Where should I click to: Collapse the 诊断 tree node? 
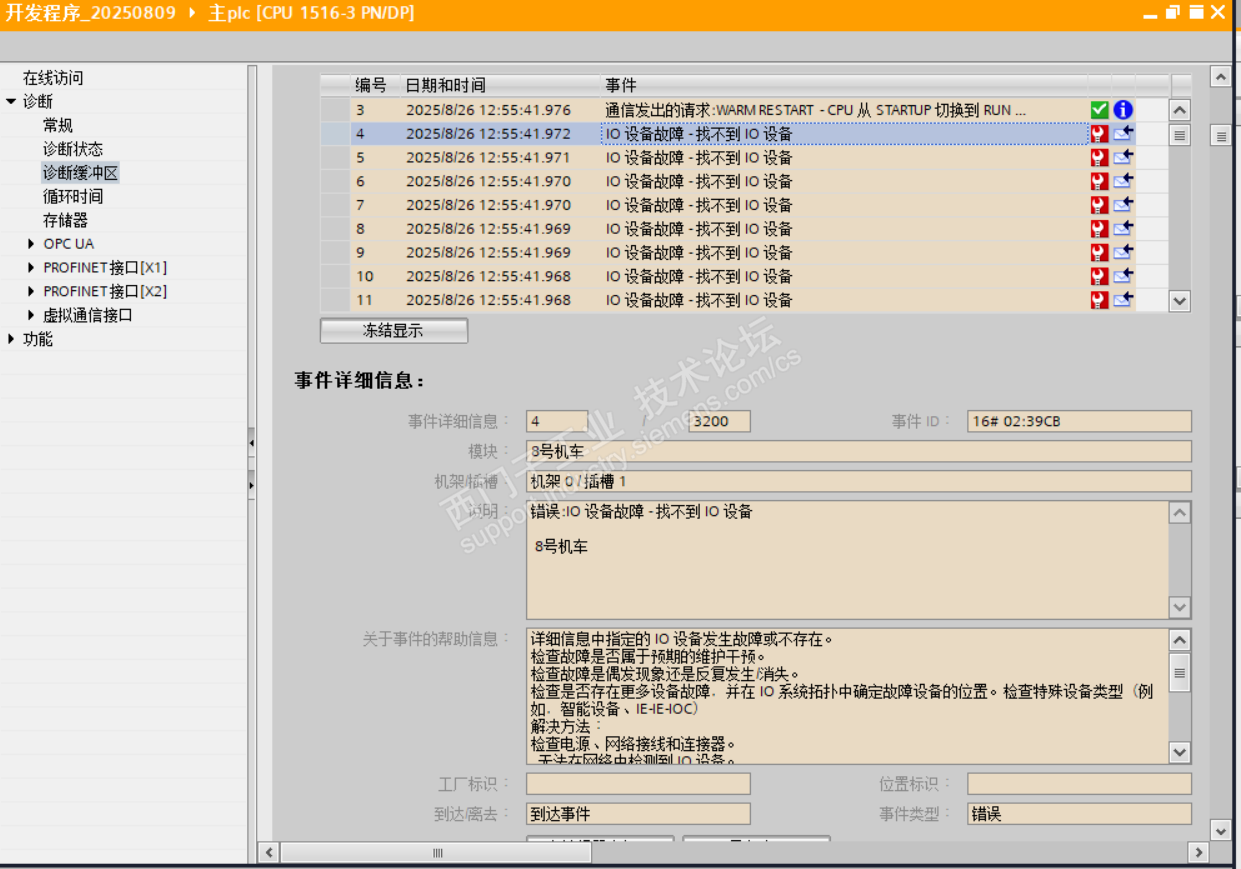coord(11,101)
